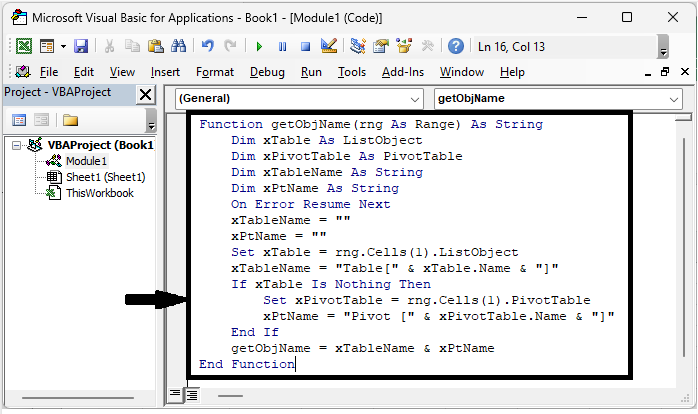Toggle Design Mode icon
The image size is (698, 414).
point(329,46)
